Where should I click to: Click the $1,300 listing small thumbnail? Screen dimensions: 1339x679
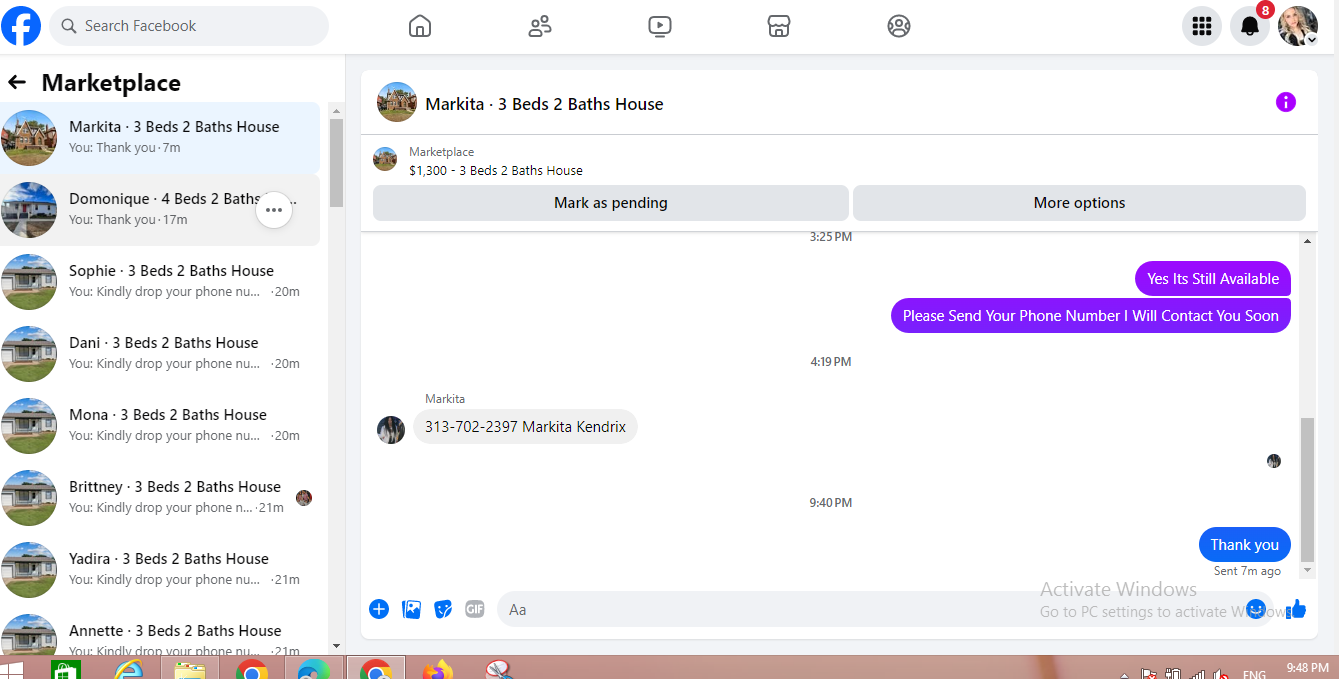coord(385,159)
